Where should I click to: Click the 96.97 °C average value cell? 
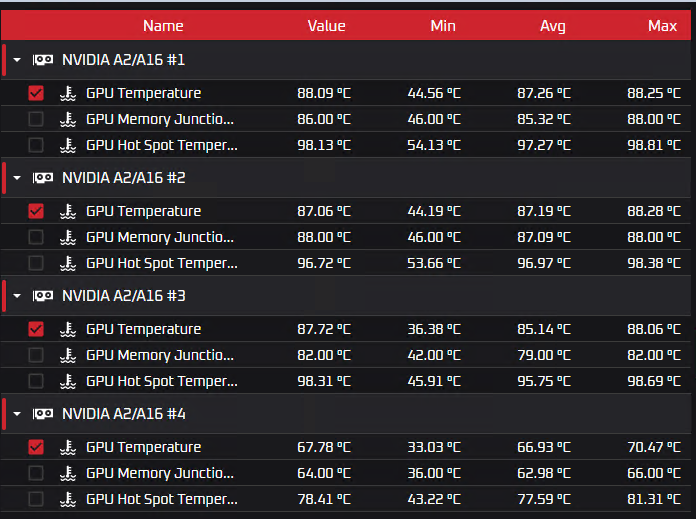pos(544,263)
